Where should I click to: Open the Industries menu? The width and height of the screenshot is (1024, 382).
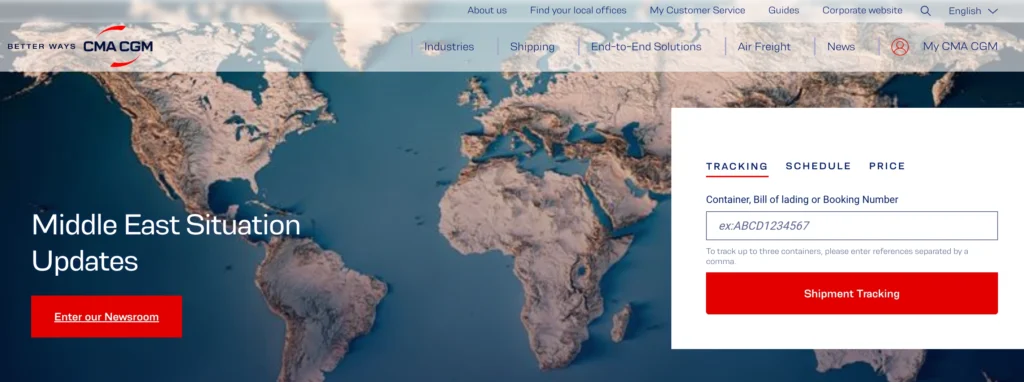449,47
